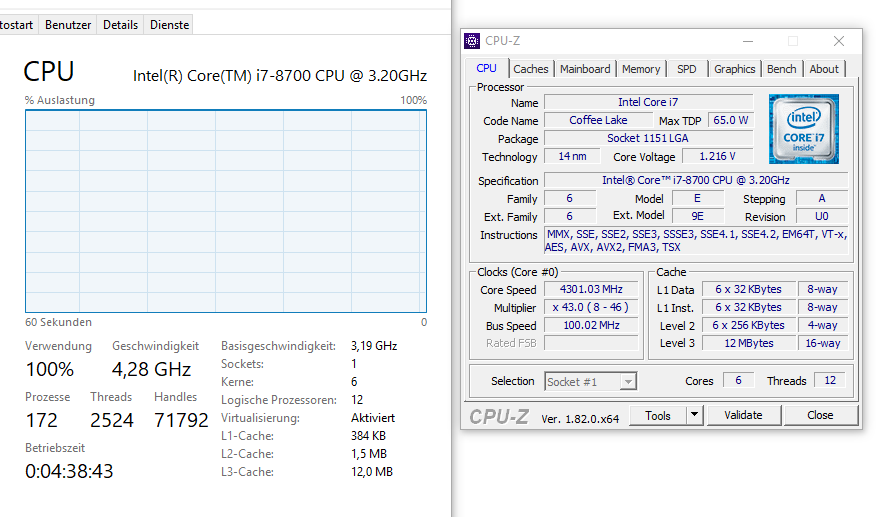Click the Intel Core i7 inside logo
884x517 pixels.
[804, 129]
